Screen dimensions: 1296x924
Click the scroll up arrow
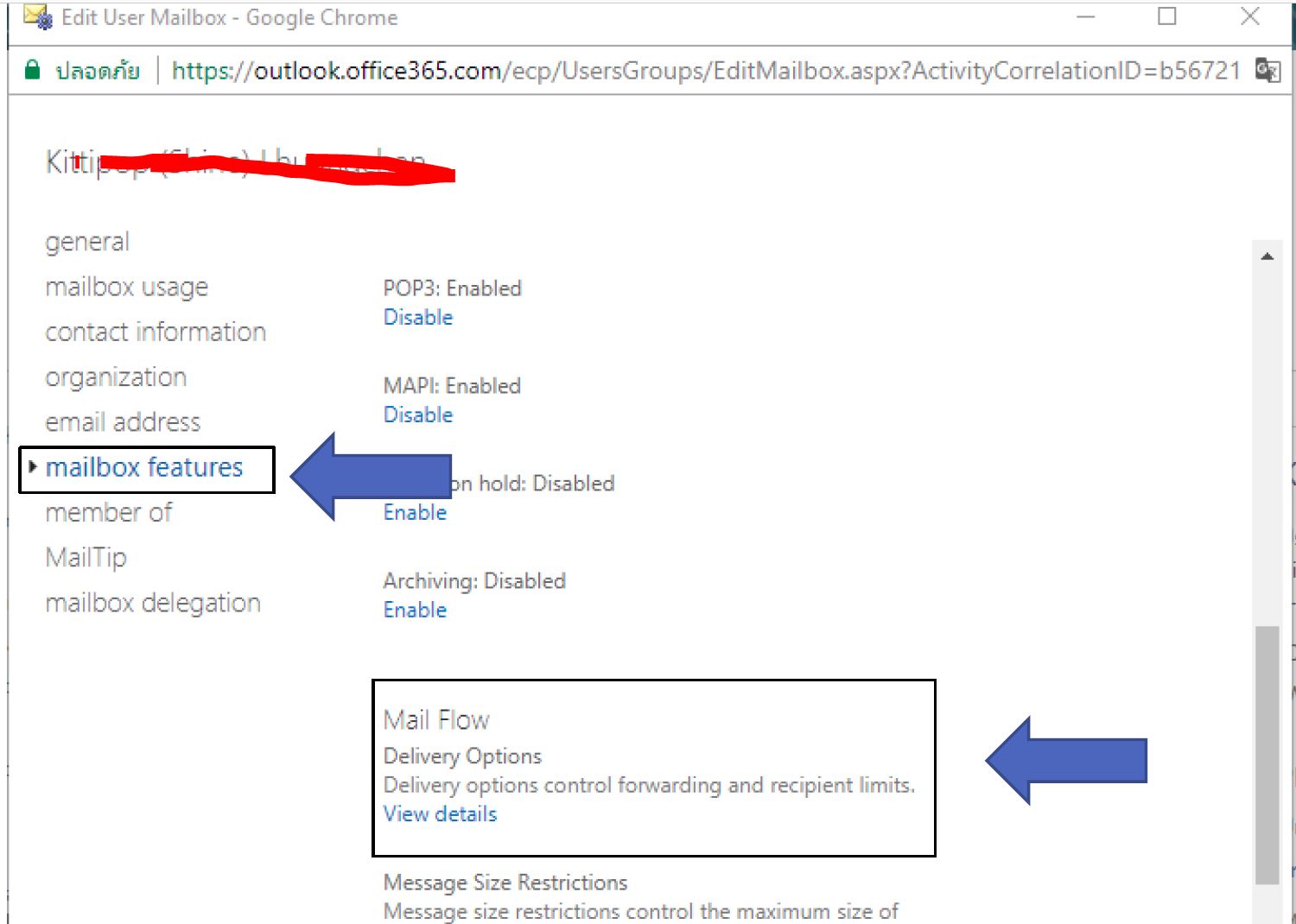(x=1267, y=256)
